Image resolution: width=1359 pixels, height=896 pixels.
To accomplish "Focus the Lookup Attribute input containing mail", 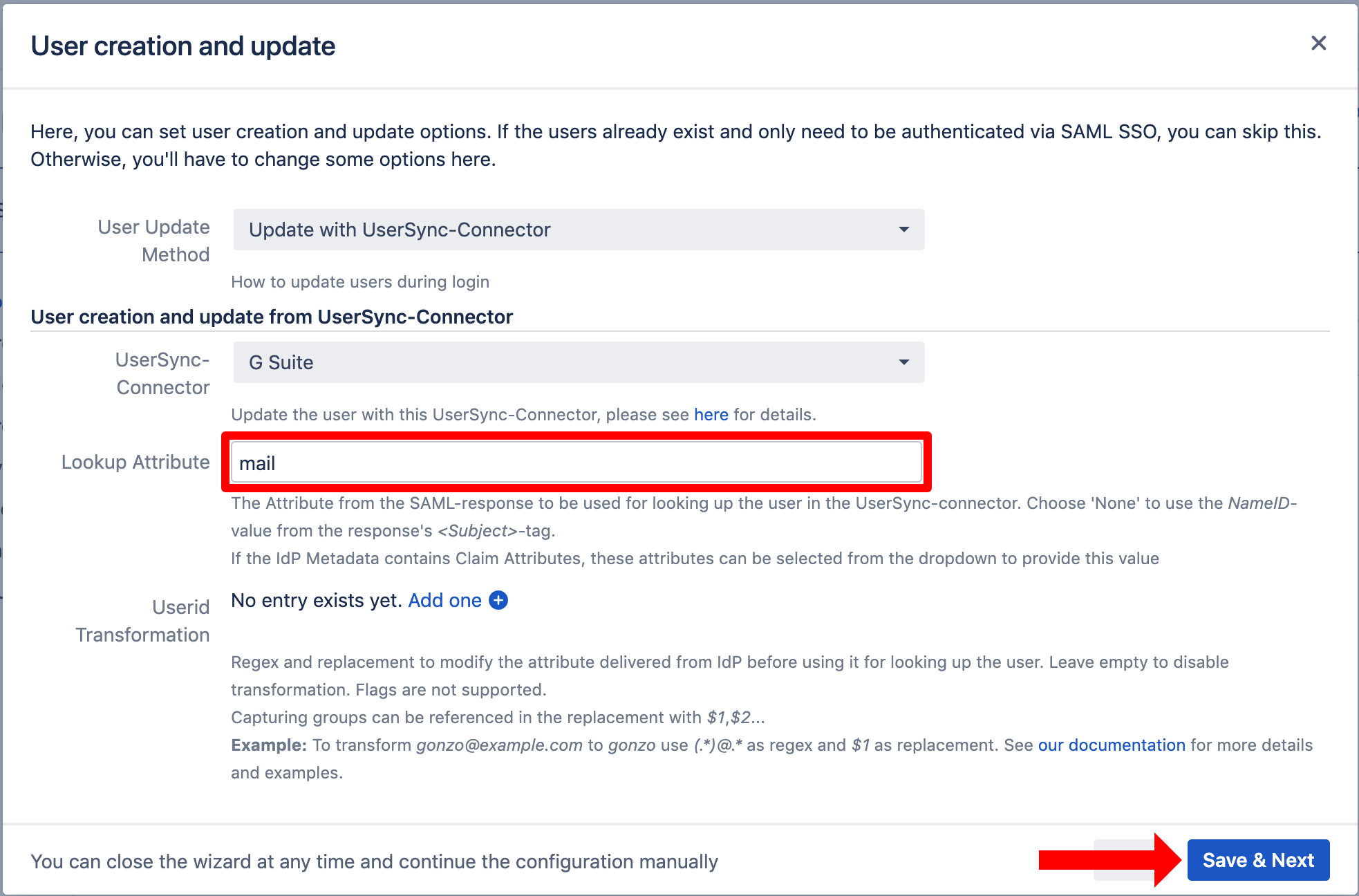I will tap(576, 463).
